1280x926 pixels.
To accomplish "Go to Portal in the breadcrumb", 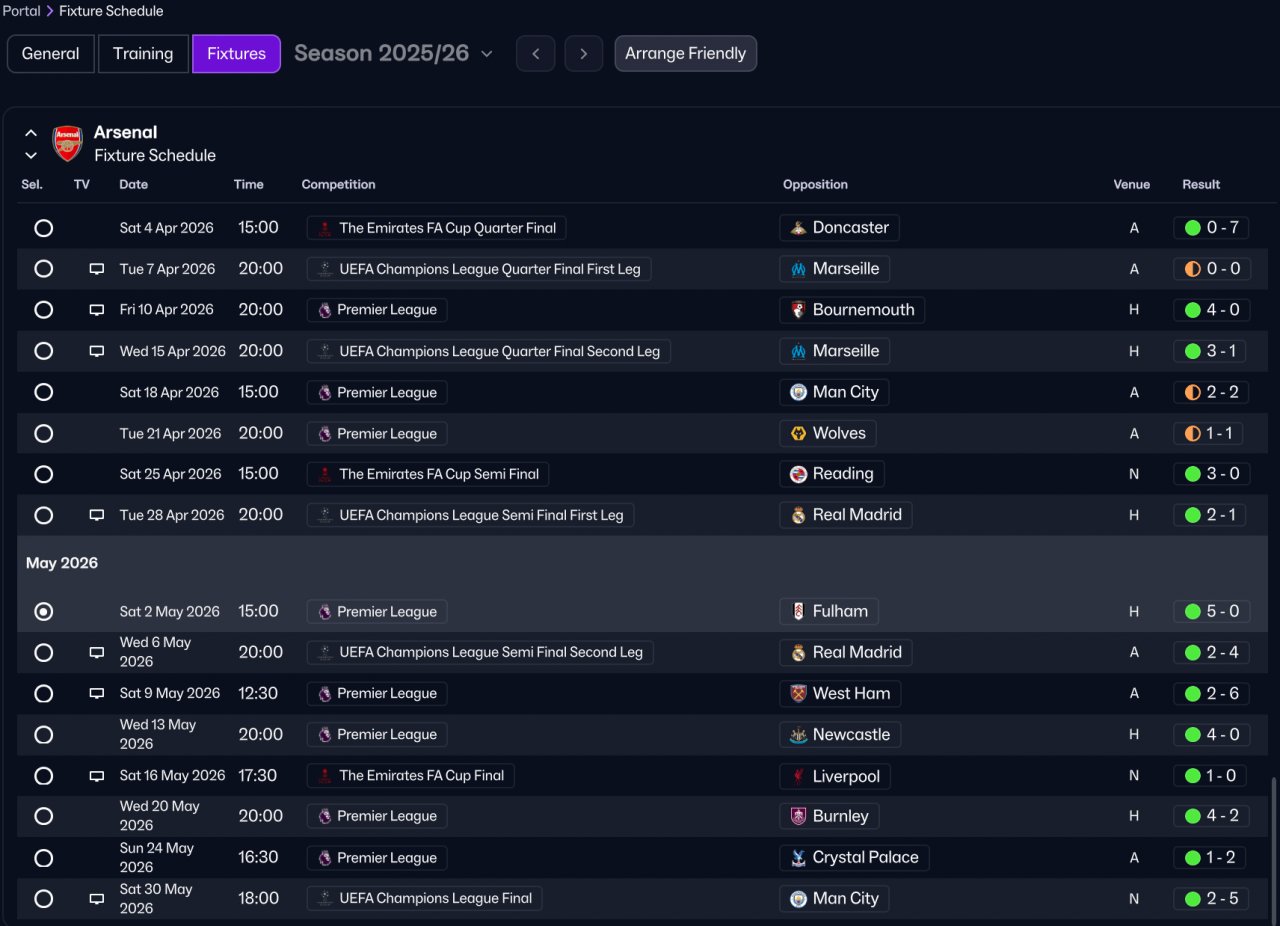I will click(x=21, y=11).
